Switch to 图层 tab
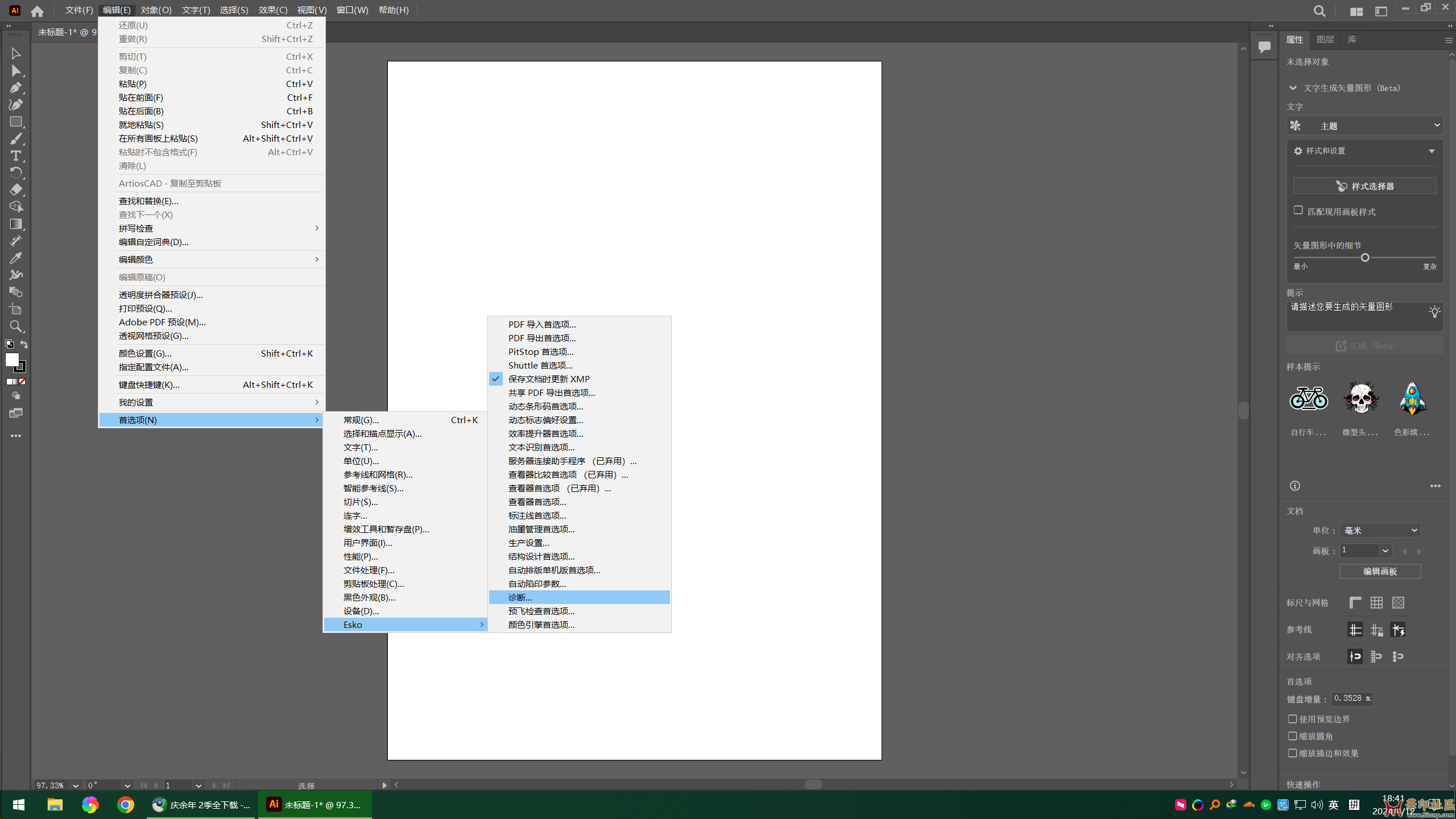 click(x=1325, y=39)
